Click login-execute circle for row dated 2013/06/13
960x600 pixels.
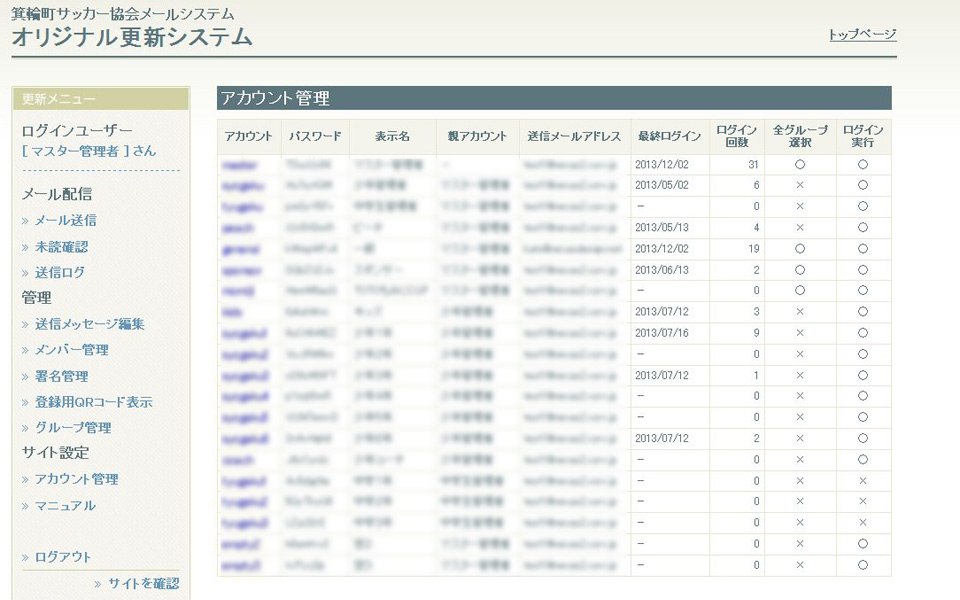(x=862, y=270)
